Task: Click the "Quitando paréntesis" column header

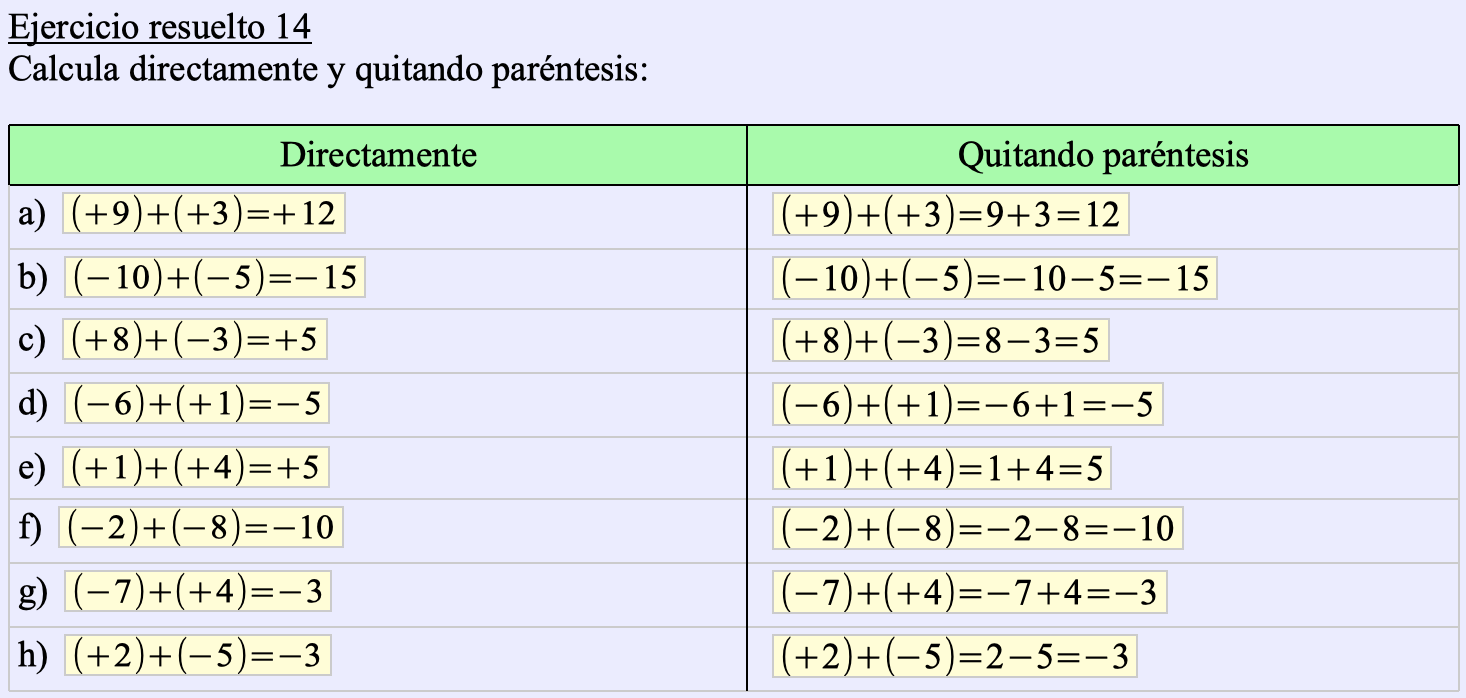Action: [x=1102, y=155]
